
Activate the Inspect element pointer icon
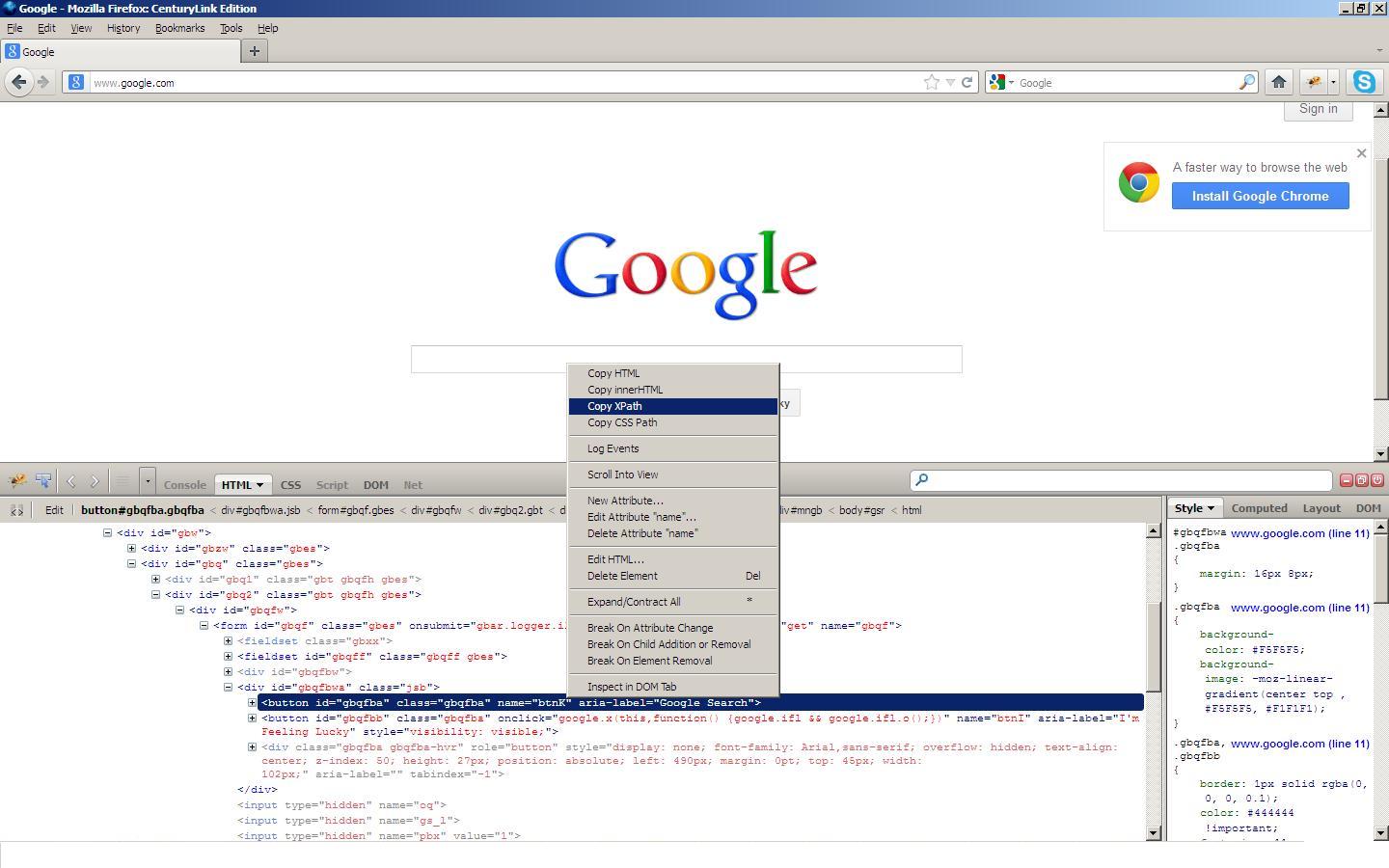pyautogui.click(x=42, y=480)
